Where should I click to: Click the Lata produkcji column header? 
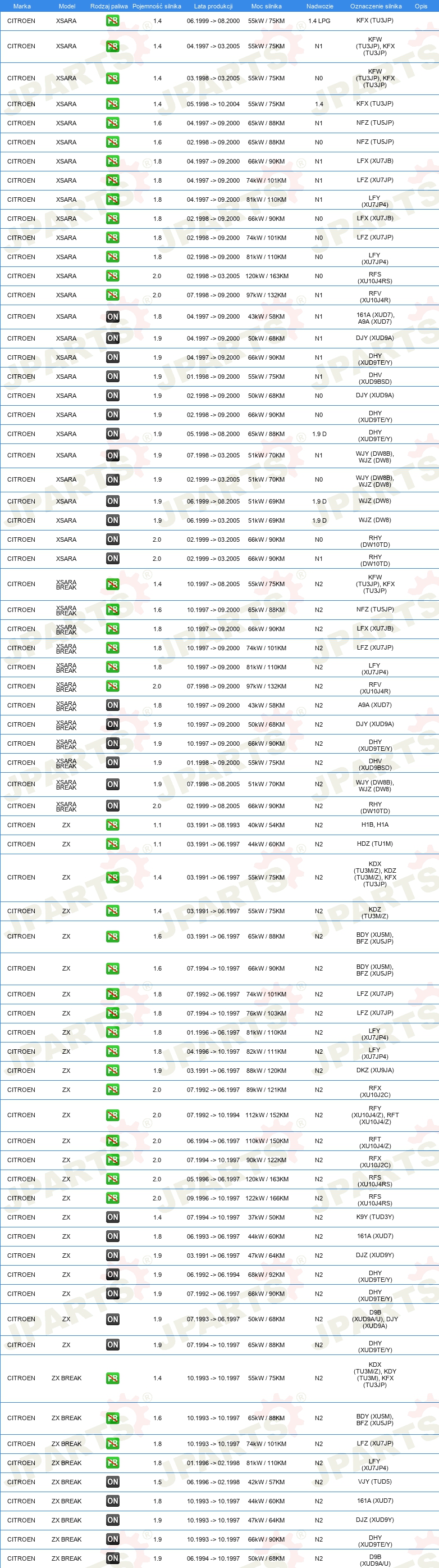(x=213, y=6)
